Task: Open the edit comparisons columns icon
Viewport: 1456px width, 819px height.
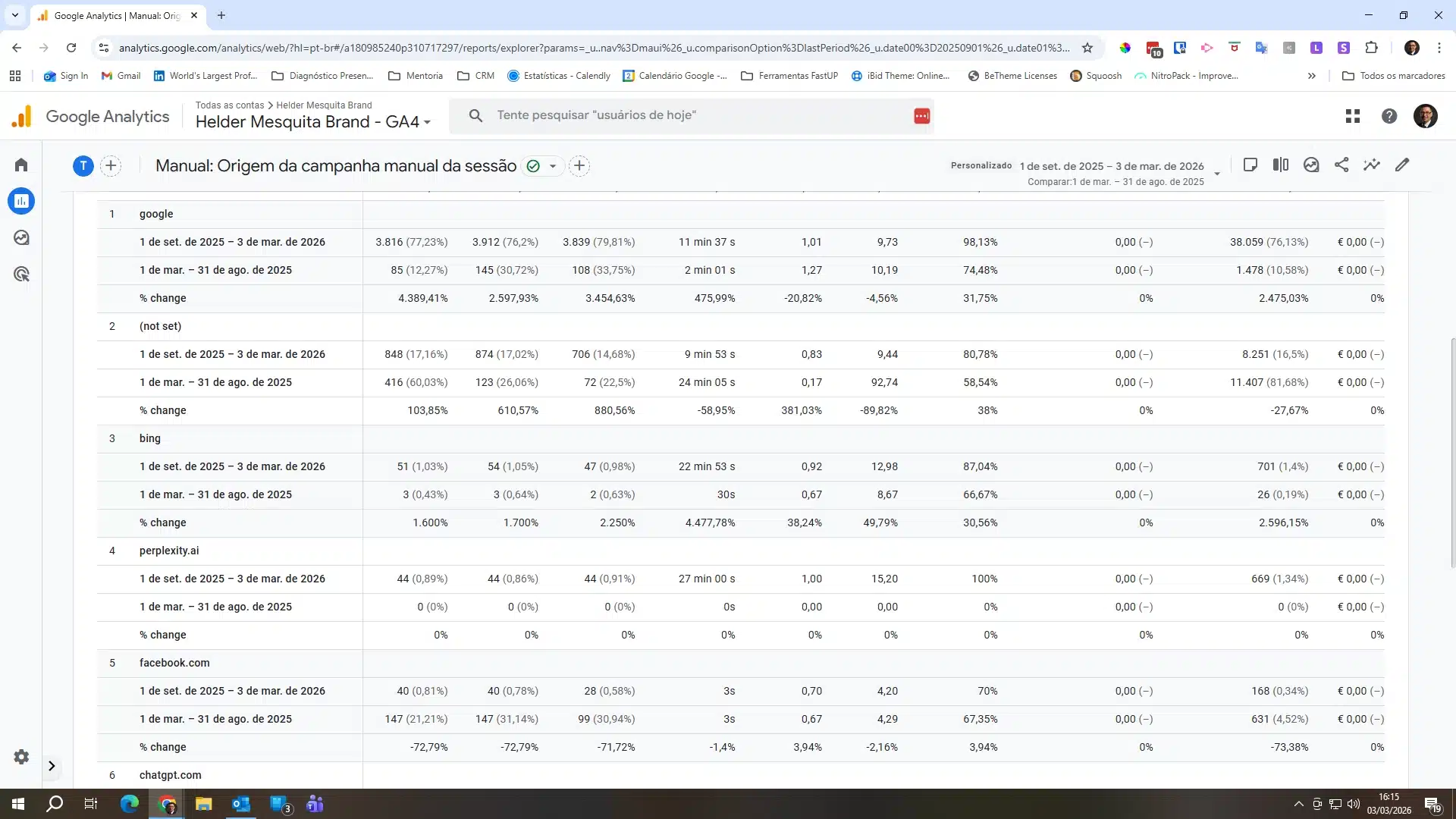Action: [x=1281, y=165]
